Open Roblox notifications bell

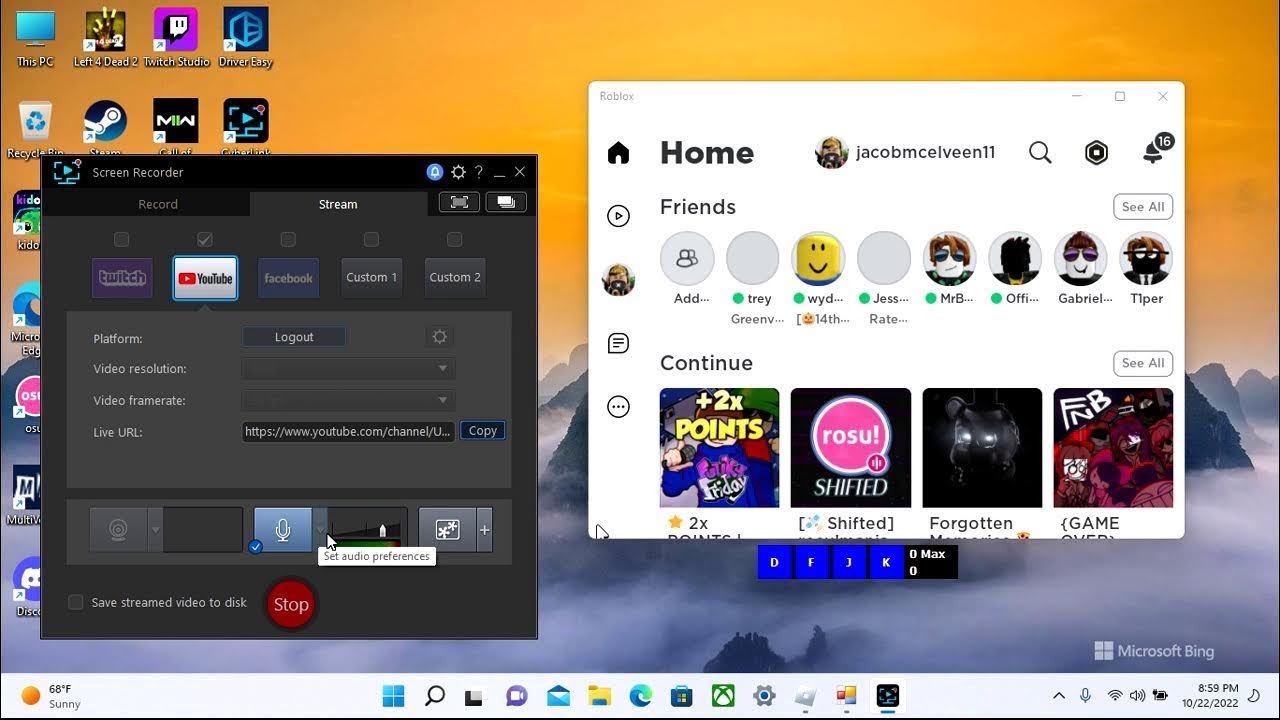click(x=1153, y=152)
